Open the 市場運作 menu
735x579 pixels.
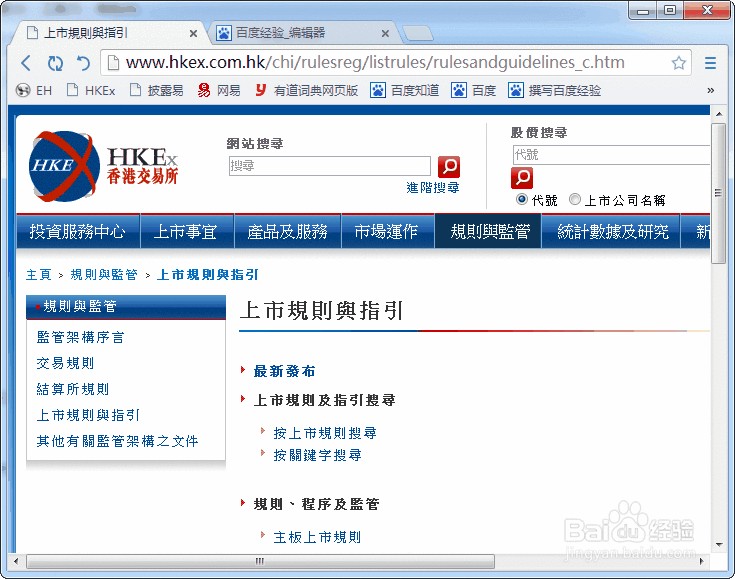(388, 231)
